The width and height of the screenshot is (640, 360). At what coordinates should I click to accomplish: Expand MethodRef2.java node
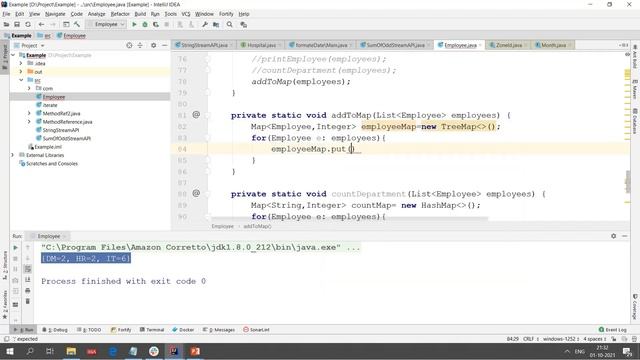click(x=29, y=113)
